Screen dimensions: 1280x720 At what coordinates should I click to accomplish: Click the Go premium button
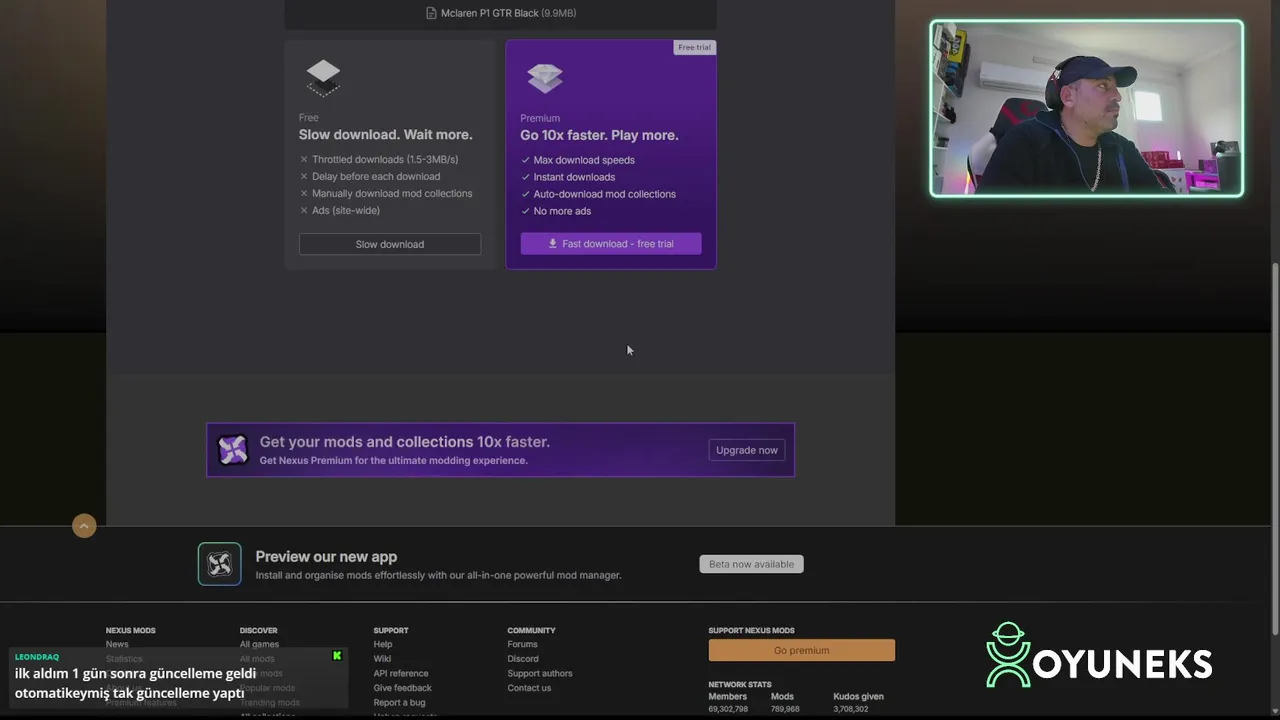(802, 650)
